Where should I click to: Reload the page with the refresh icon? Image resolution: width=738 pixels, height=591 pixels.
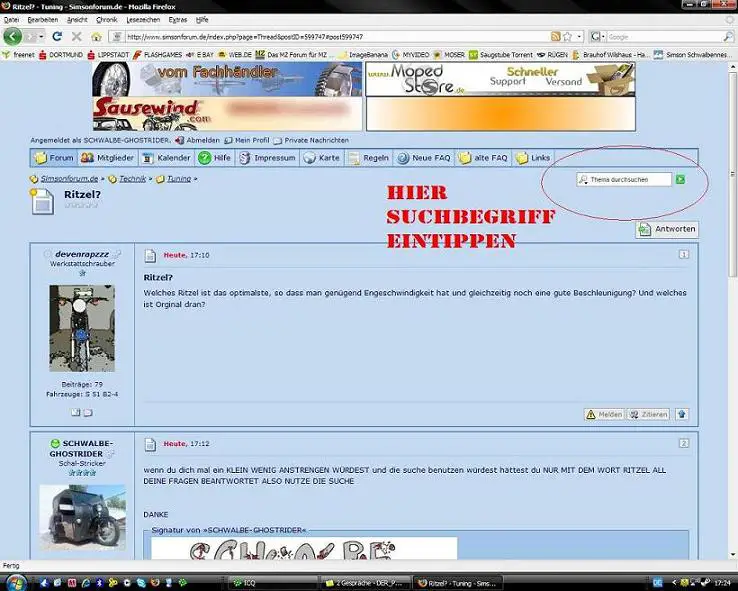[x=57, y=36]
